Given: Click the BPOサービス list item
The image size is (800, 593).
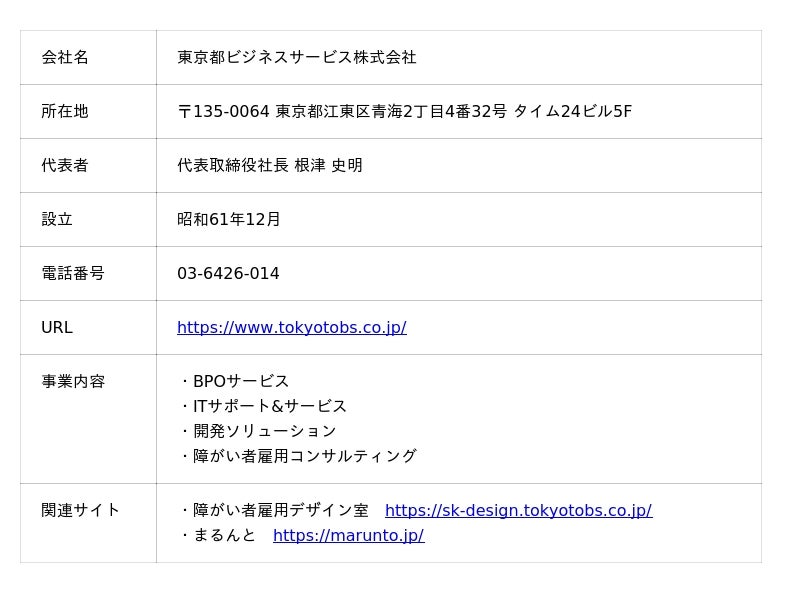Looking at the screenshot, I should tap(240, 382).
